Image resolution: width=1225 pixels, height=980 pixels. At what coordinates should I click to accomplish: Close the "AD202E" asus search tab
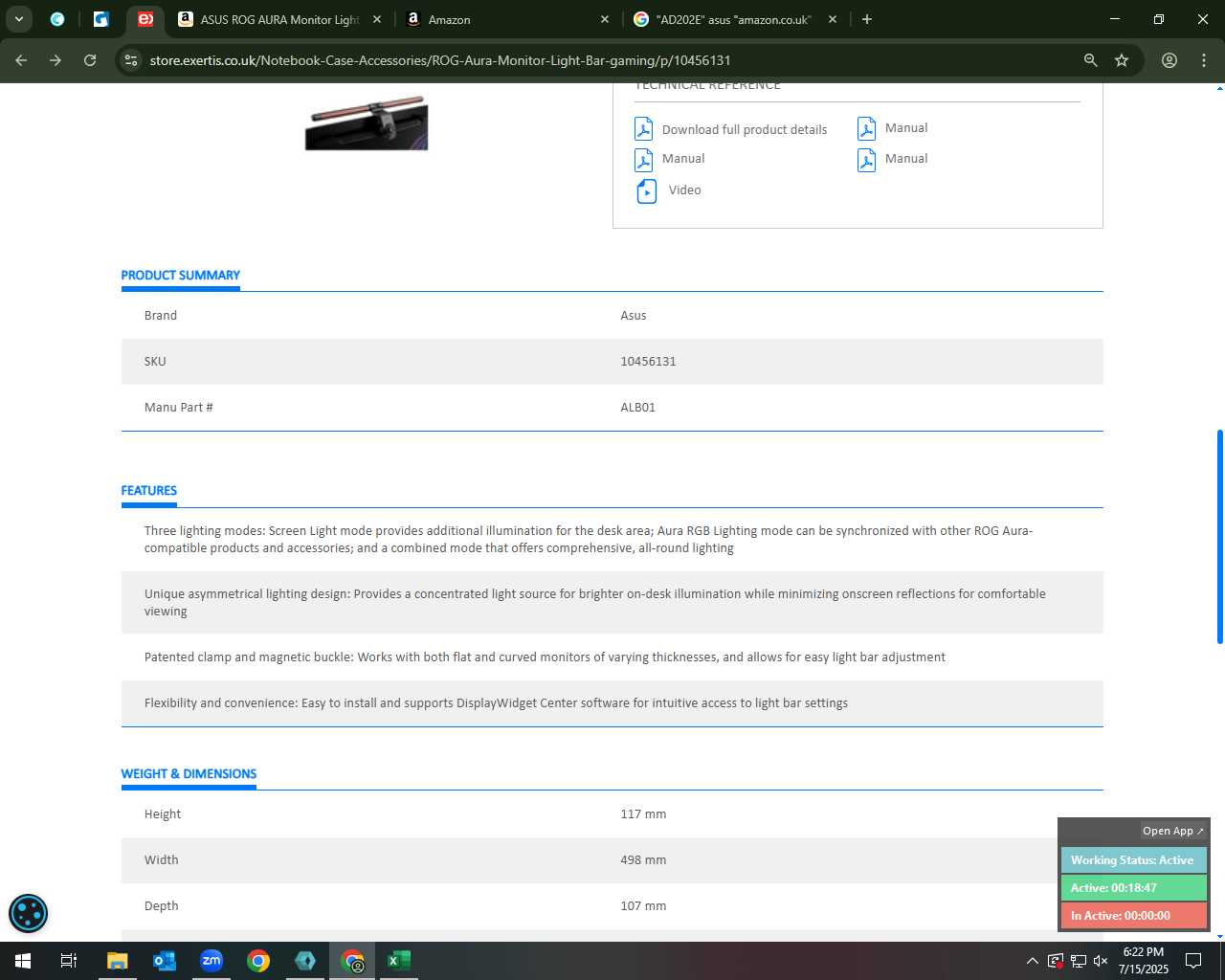coord(833,19)
